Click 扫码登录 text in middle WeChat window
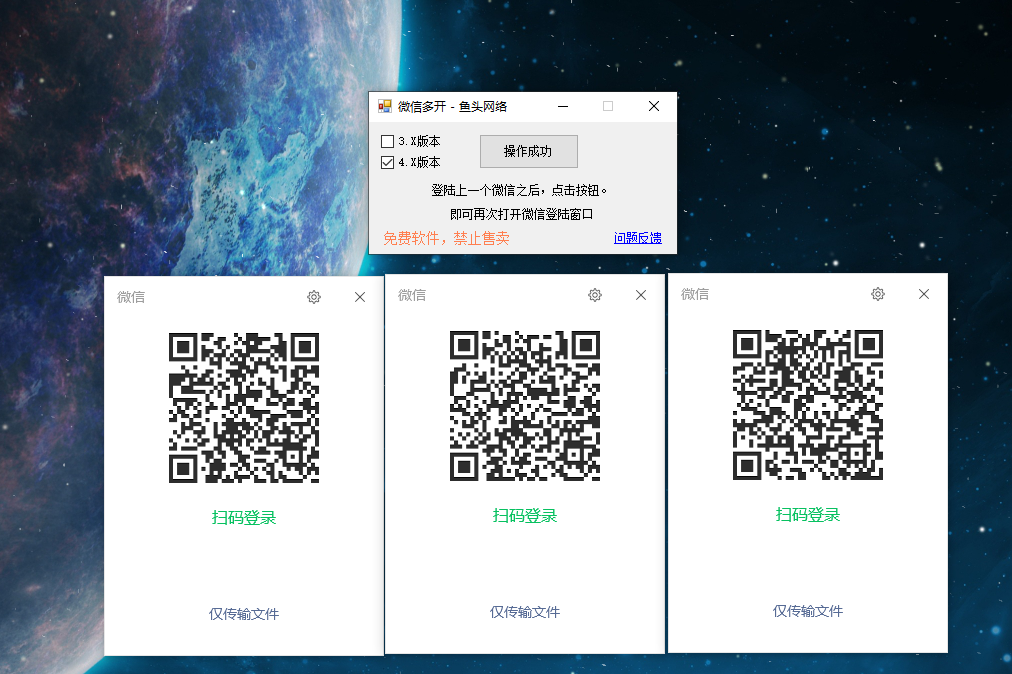The image size is (1012, 674). [x=525, y=516]
